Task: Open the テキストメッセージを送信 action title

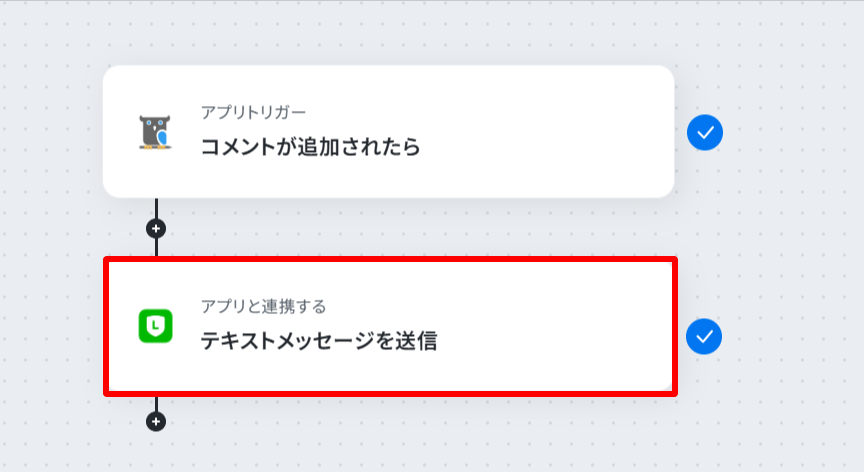Action: click(318, 341)
